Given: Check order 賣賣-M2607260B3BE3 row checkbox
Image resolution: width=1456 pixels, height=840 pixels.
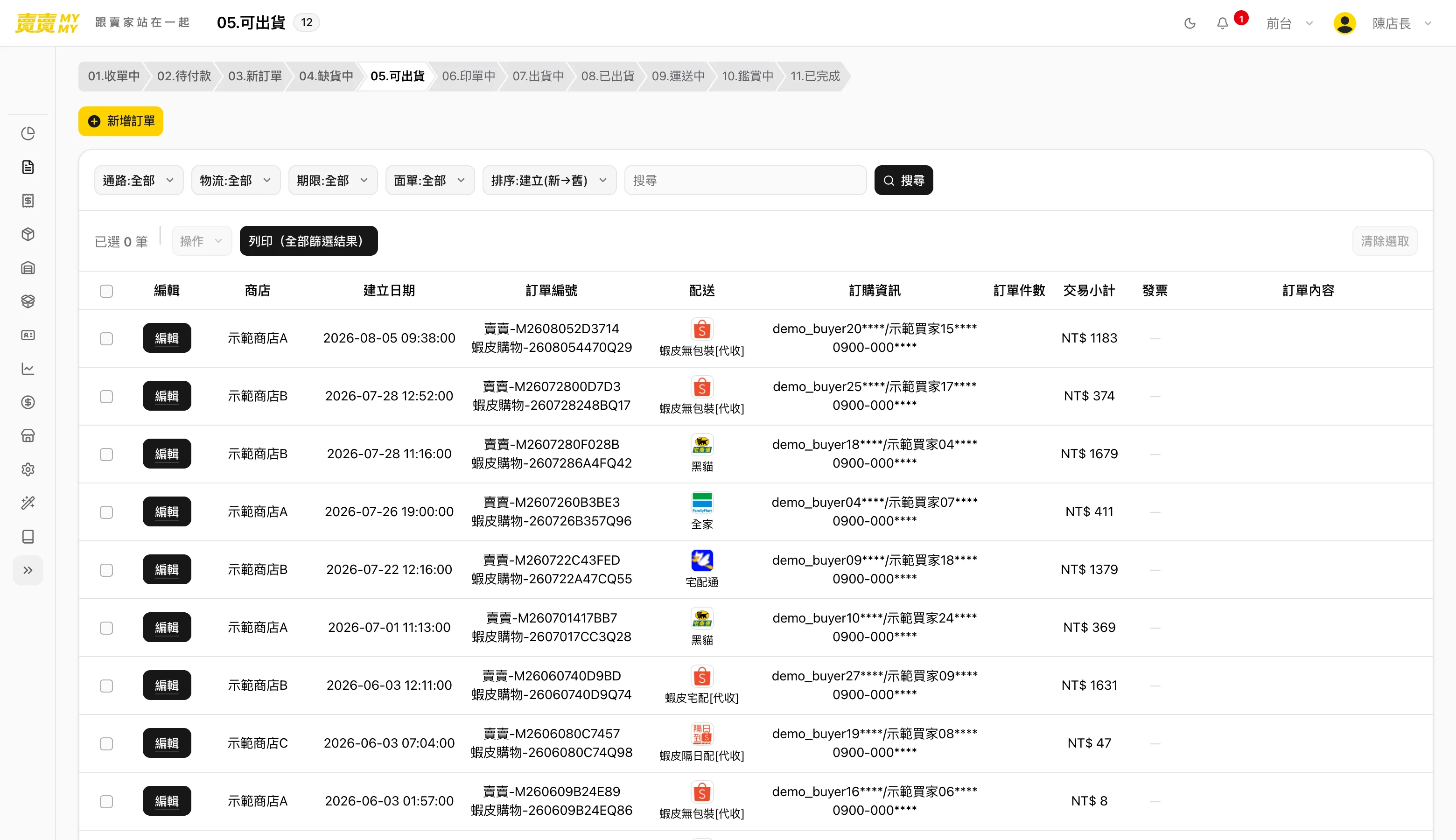Looking at the screenshot, I should [x=106, y=512].
